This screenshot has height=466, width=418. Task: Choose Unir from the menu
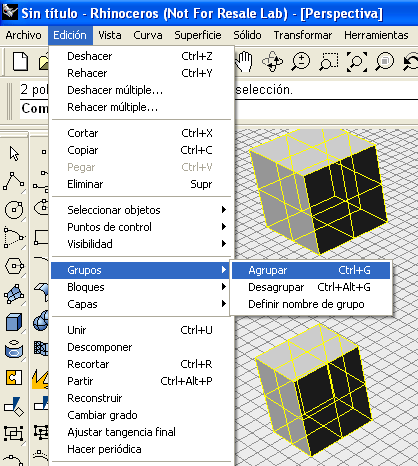tap(140, 330)
